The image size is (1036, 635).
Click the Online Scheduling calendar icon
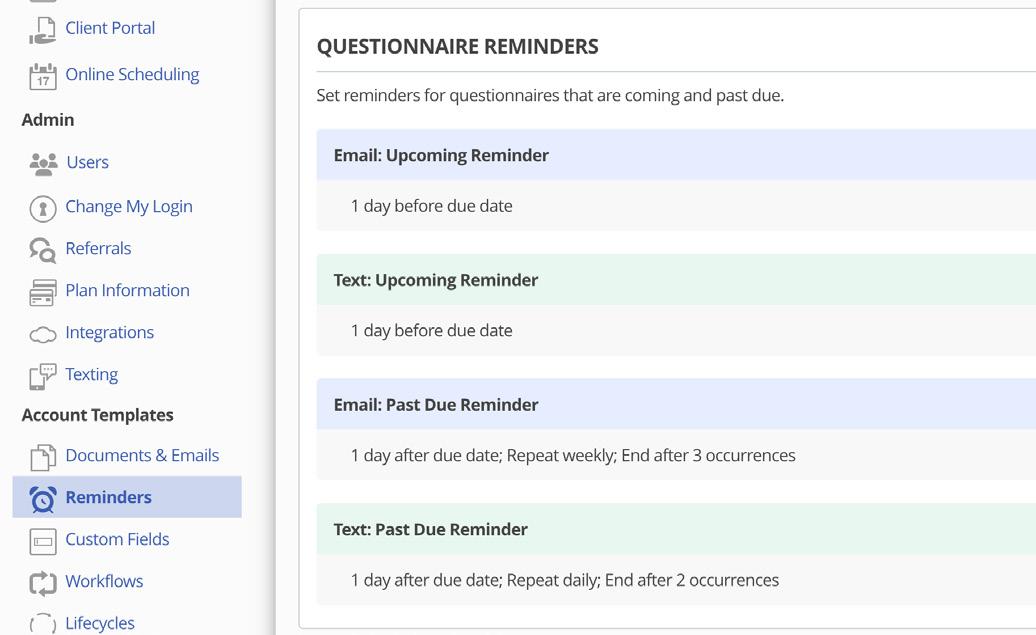pos(42,76)
